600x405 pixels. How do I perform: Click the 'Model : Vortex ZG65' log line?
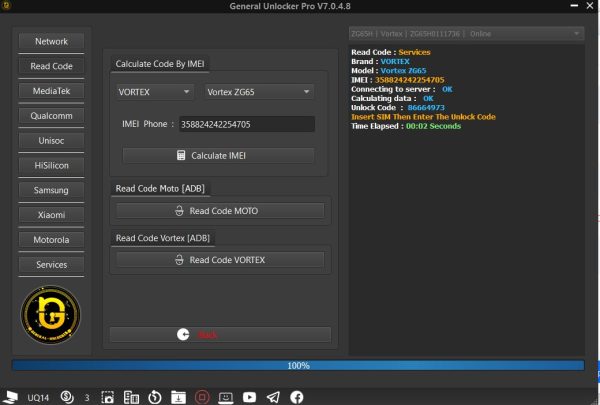[x=388, y=71]
